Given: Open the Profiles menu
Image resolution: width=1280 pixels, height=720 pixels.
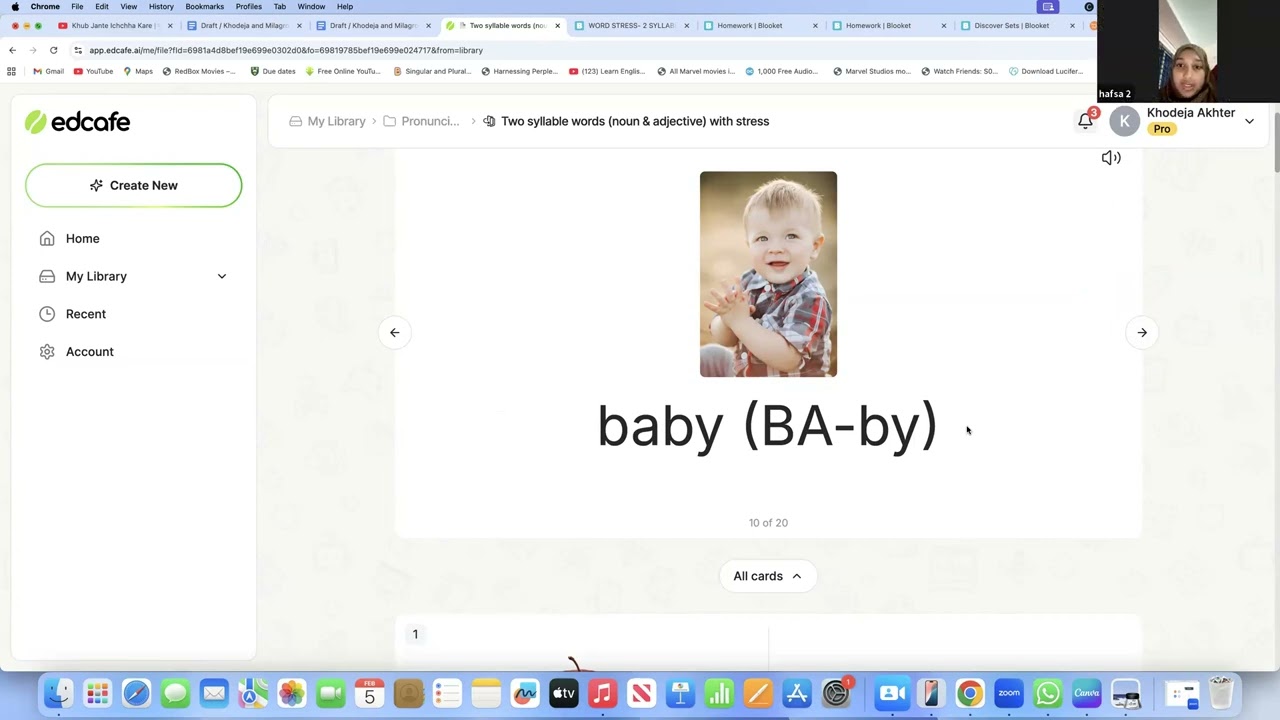Looking at the screenshot, I should (248, 7).
